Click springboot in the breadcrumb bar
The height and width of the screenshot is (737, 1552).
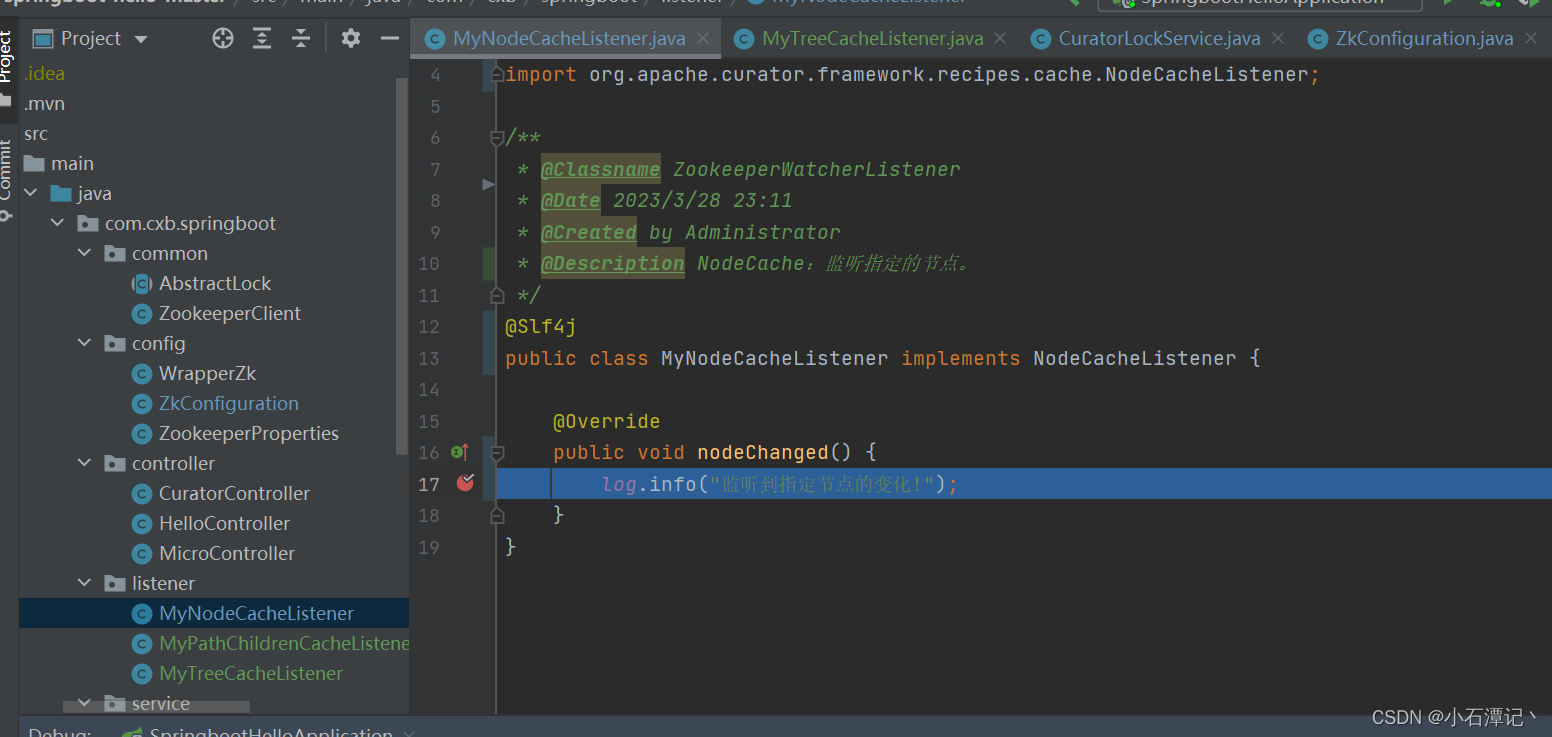pyautogui.click(x=588, y=3)
